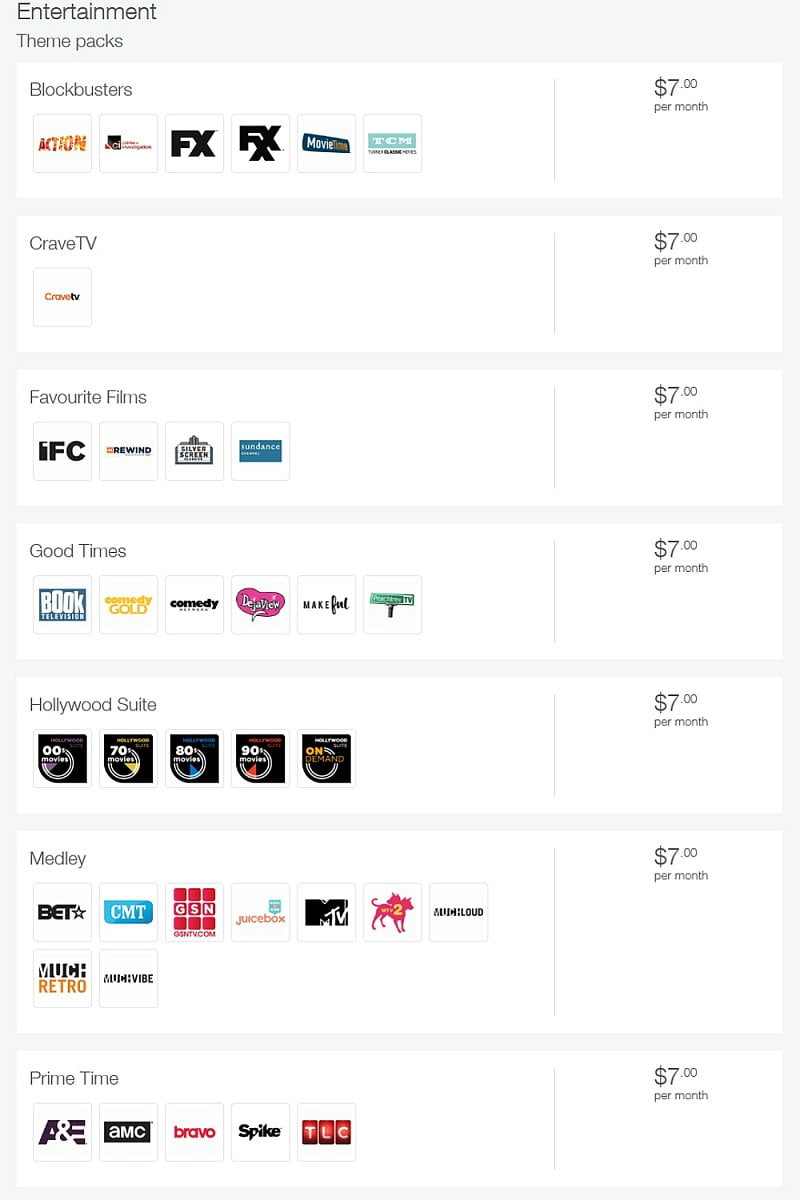This screenshot has height=1200, width=800.
Task: Click the GSN channel icon
Action: (194, 912)
